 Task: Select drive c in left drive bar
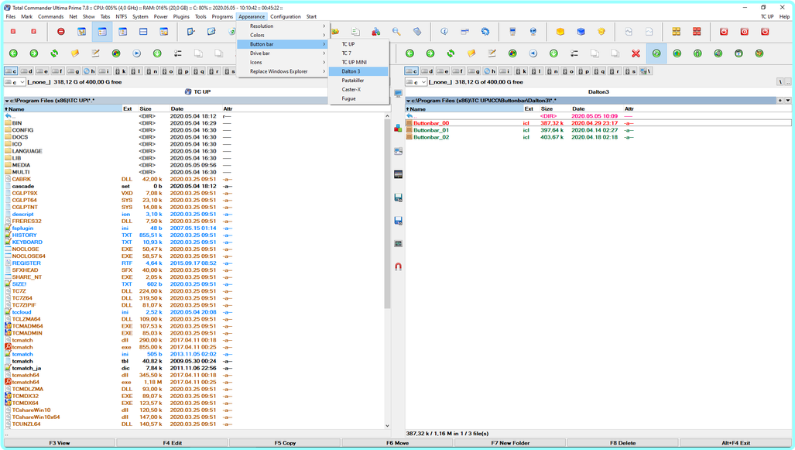click(x=11, y=71)
